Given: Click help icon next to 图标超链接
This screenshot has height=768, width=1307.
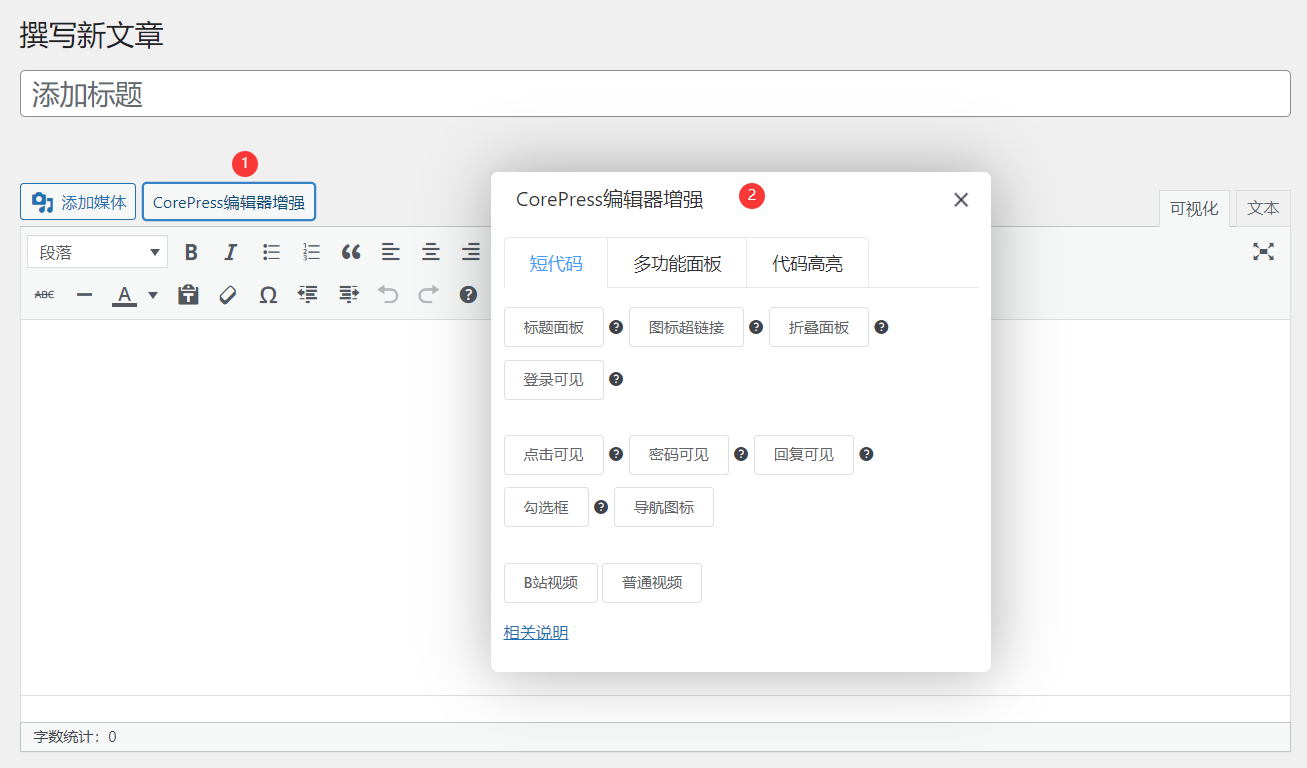Looking at the screenshot, I should (756, 327).
